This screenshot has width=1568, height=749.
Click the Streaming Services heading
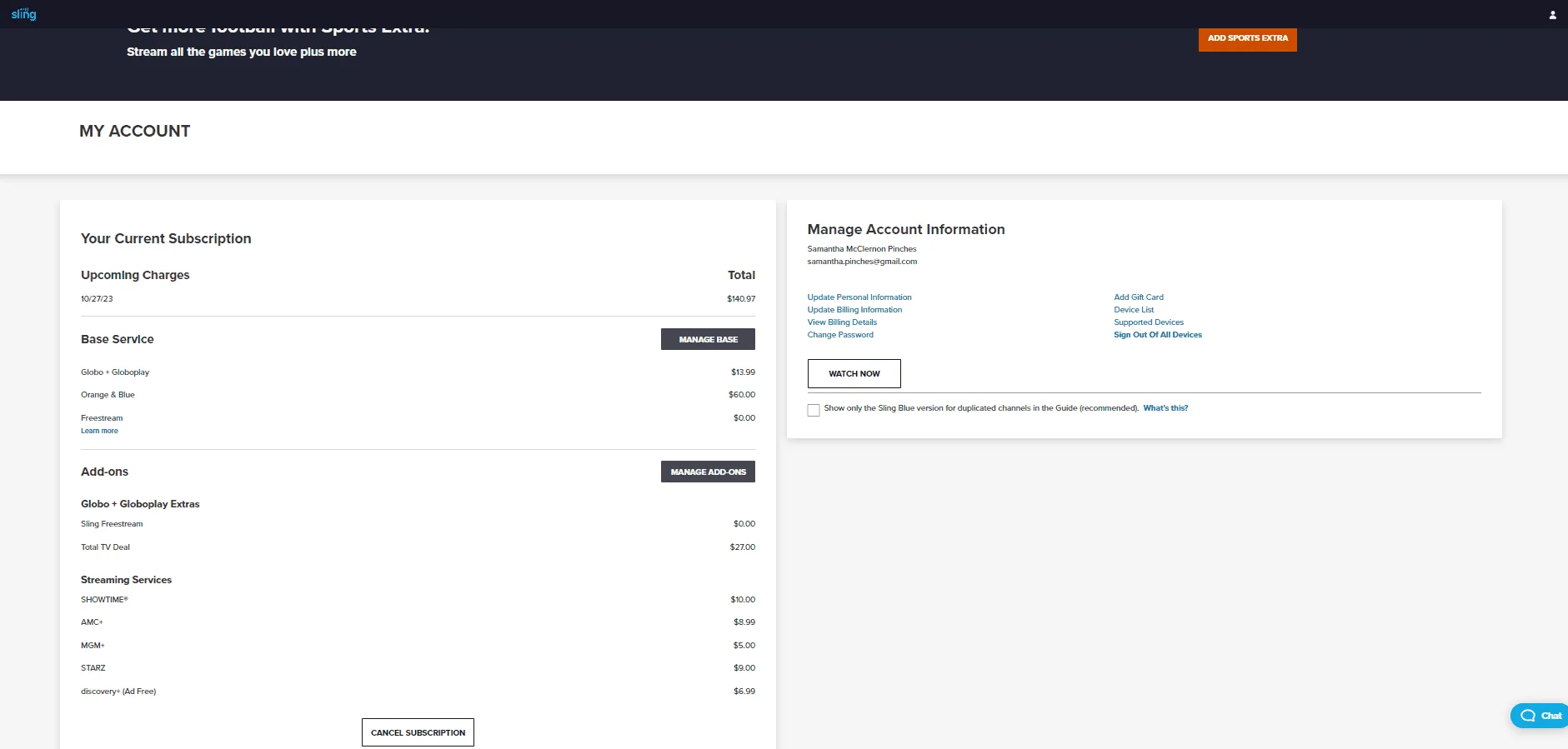[126, 580]
